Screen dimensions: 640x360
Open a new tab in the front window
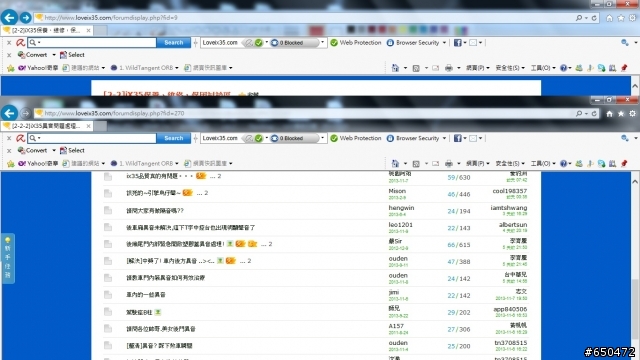(x=101, y=126)
